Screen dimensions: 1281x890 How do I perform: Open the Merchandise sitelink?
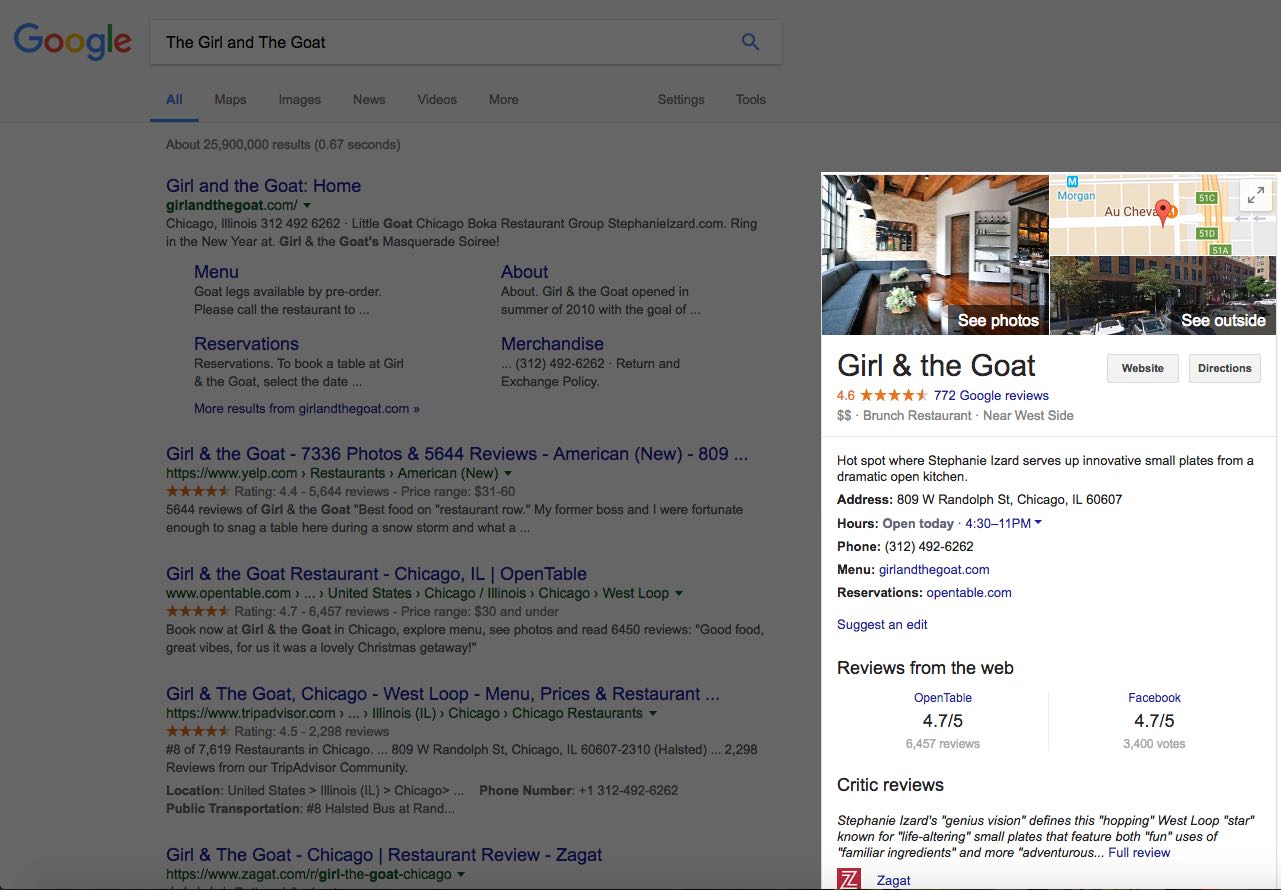pyautogui.click(x=552, y=343)
